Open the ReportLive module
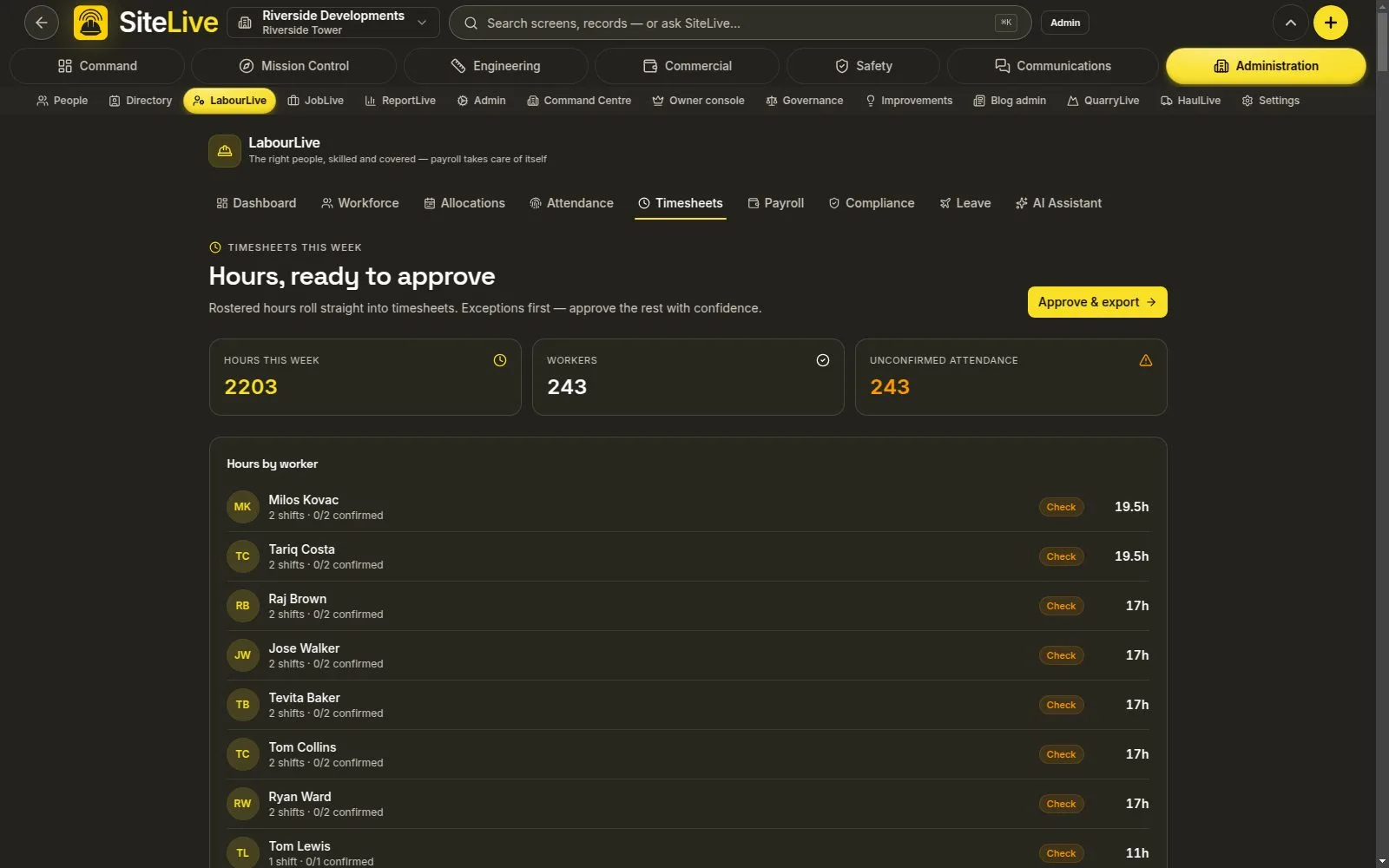 400,101
